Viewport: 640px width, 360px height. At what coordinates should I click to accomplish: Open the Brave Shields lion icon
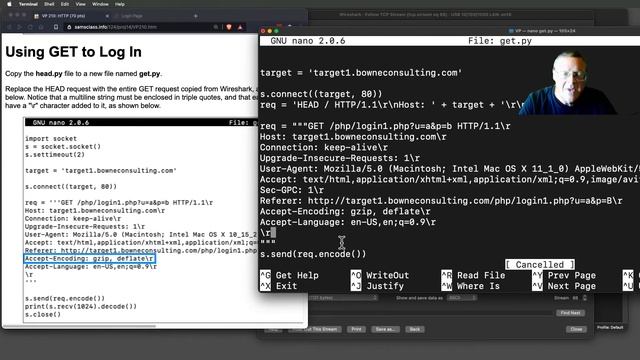pos(229,27)
